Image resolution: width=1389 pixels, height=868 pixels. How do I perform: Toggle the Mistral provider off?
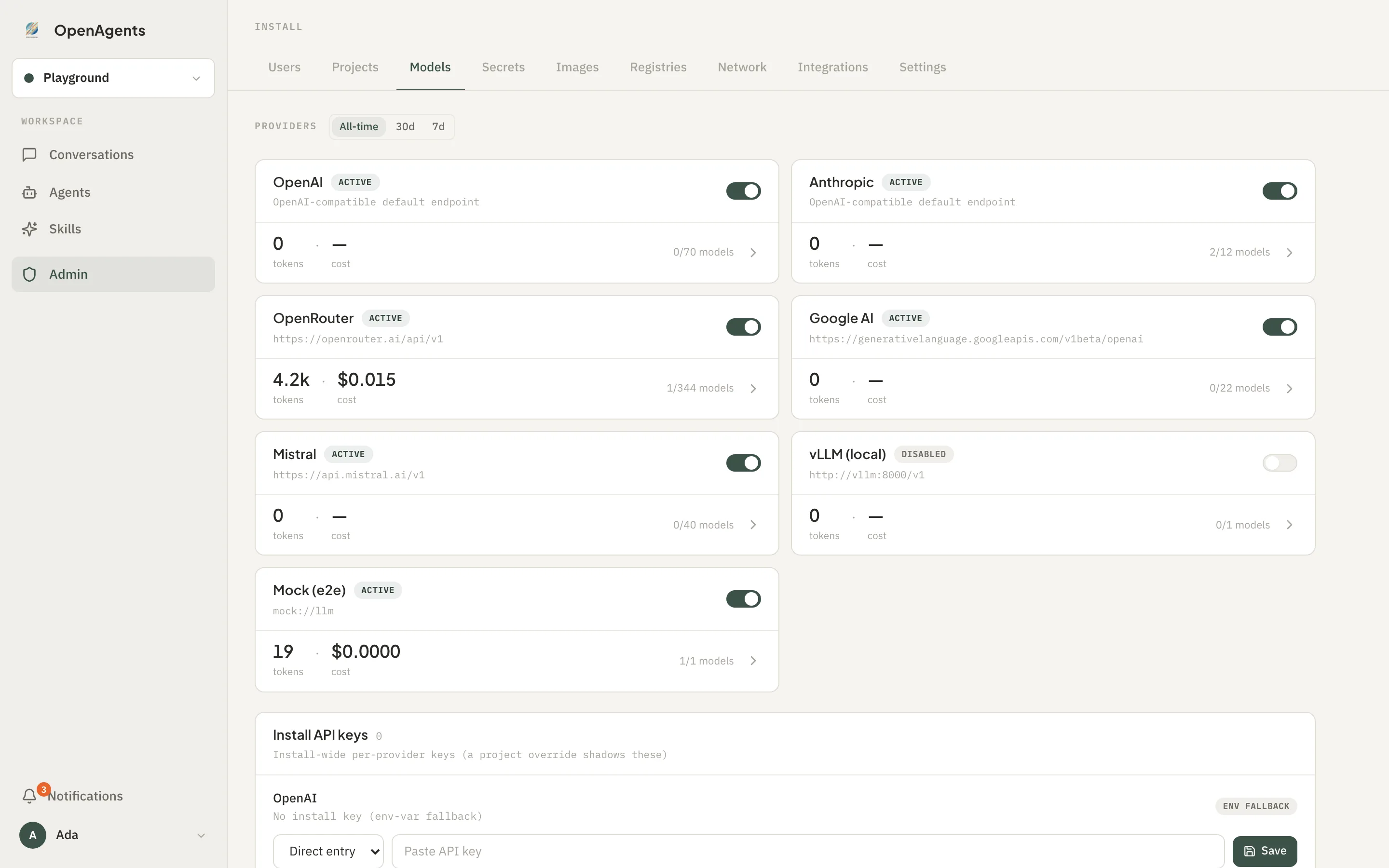pos(743,463)
